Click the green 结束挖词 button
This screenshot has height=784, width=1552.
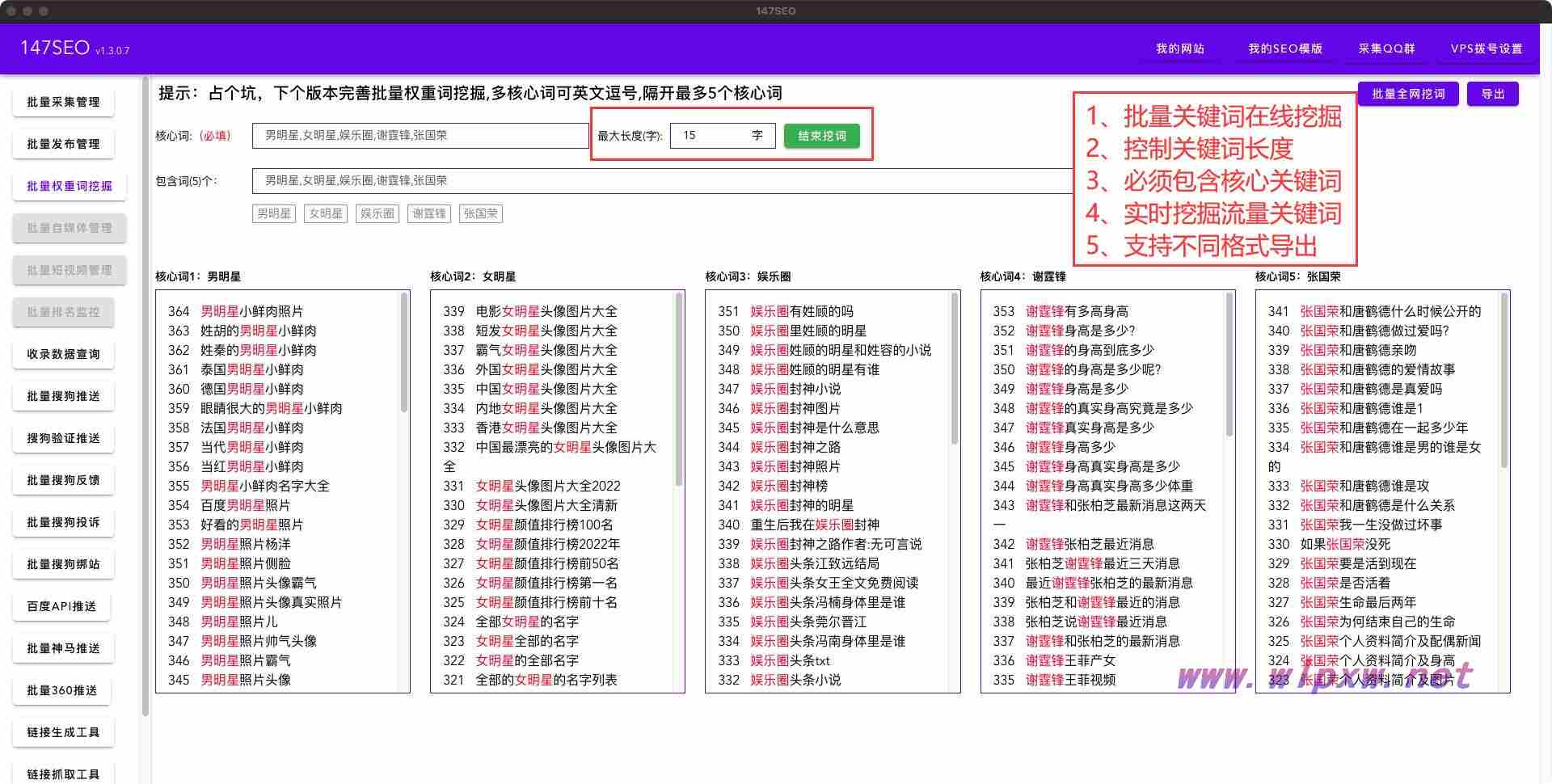click(822, 136)
